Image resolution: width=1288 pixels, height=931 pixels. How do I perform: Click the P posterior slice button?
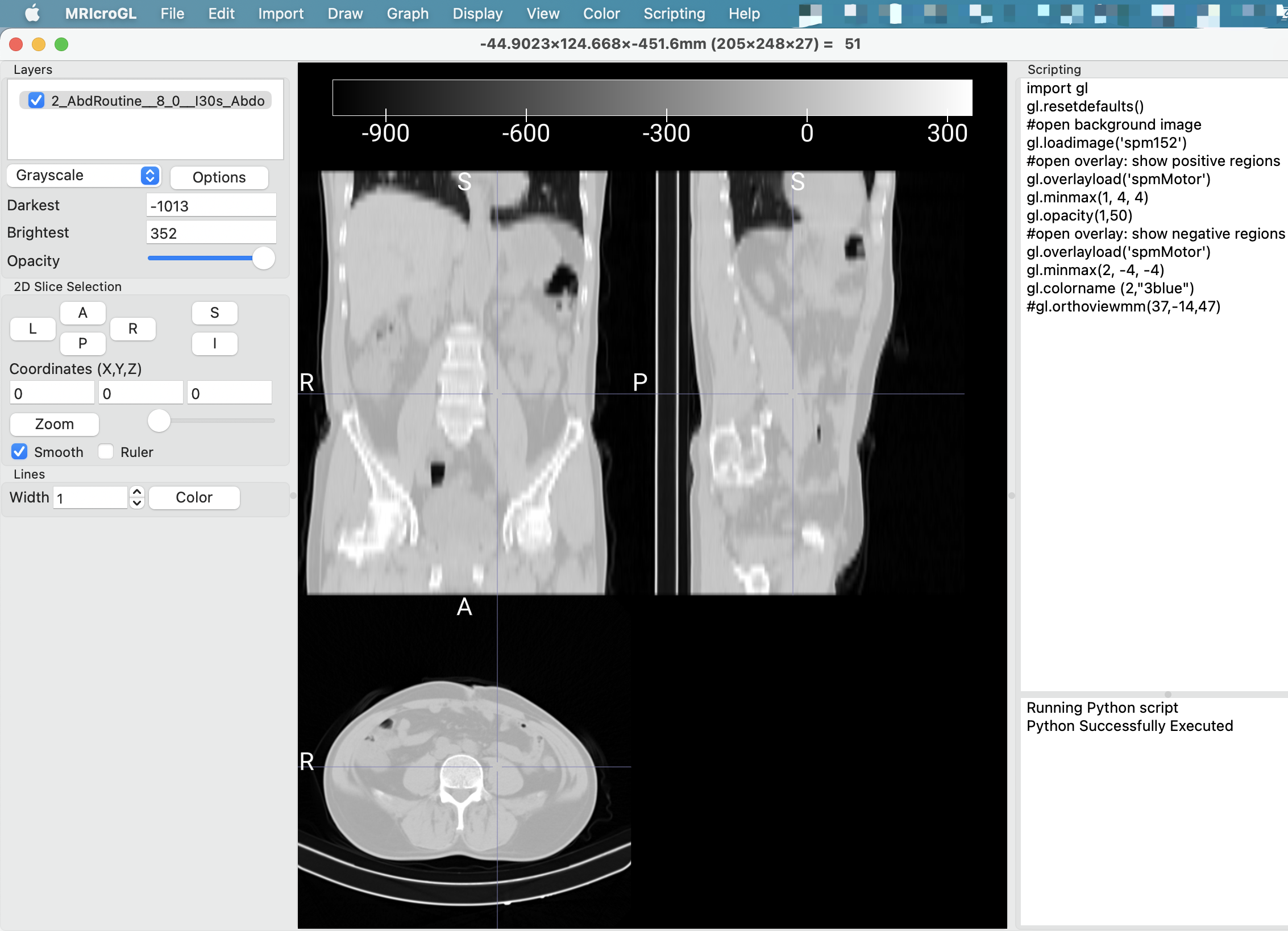point(82,343)
